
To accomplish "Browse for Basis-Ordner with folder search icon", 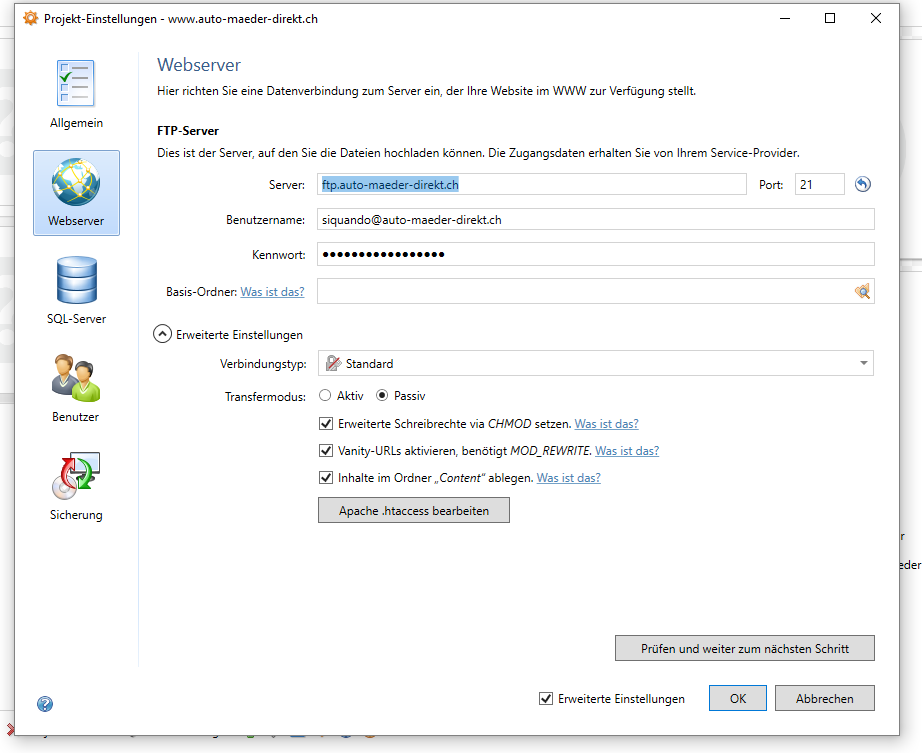I will pyautogui.click(x=862, y=292).
